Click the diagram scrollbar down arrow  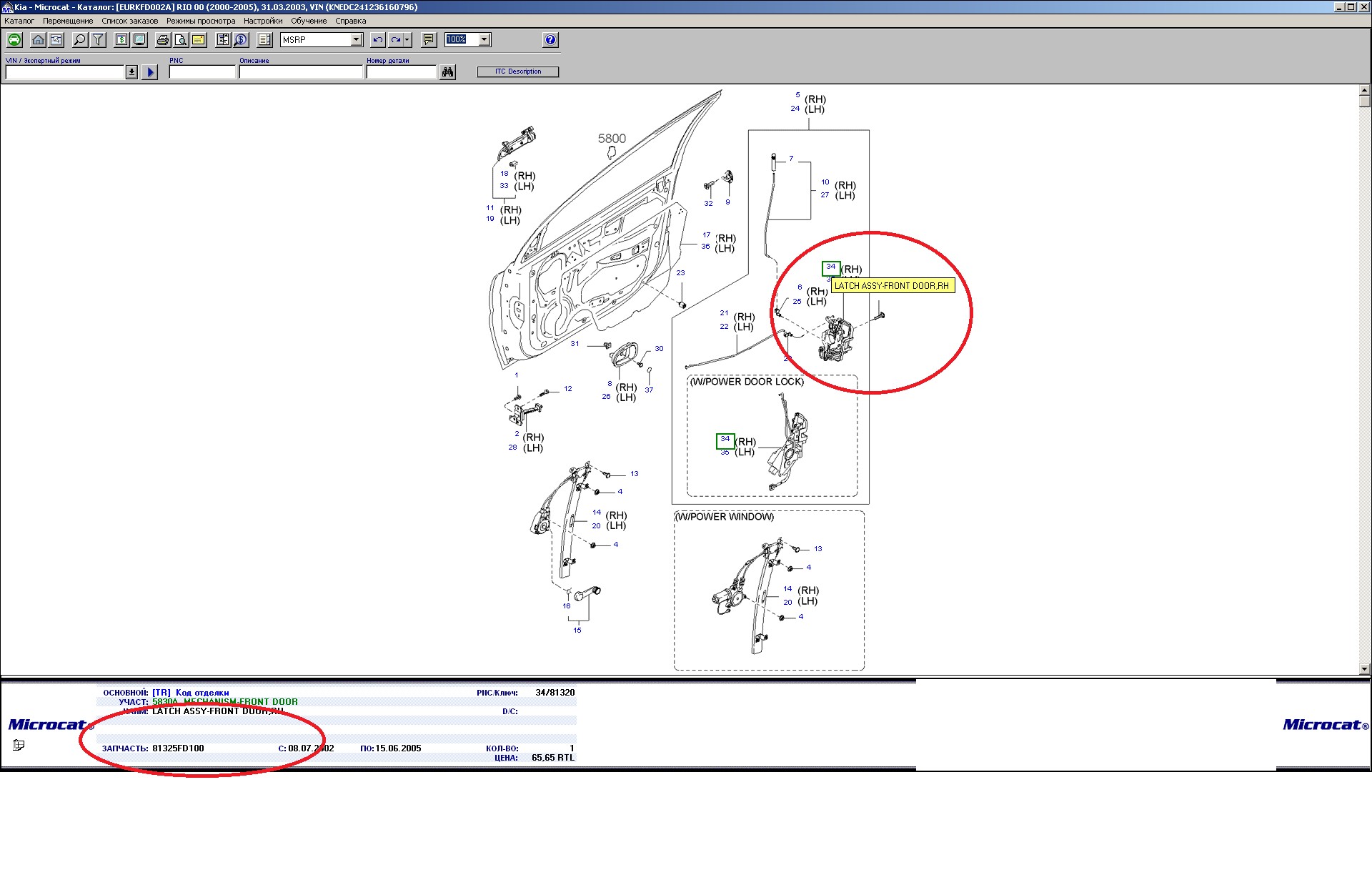pos(1364,669)
